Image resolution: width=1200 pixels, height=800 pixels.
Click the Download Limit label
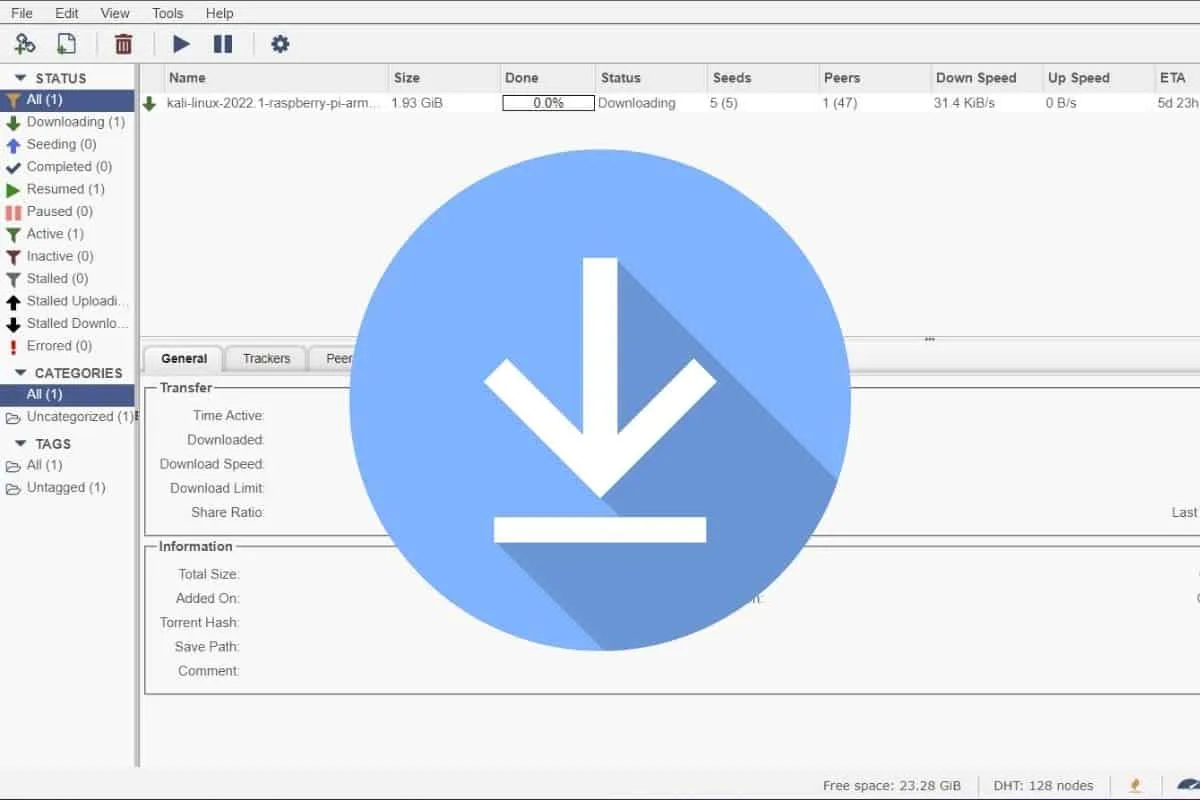(x=217, y=488)
